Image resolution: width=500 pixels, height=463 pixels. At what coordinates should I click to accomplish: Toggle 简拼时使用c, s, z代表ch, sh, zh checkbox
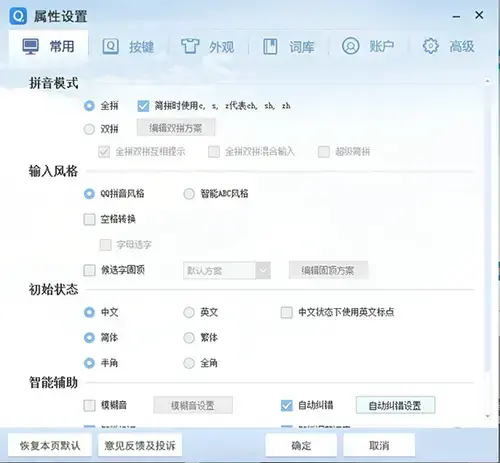[x=143, y=106]
